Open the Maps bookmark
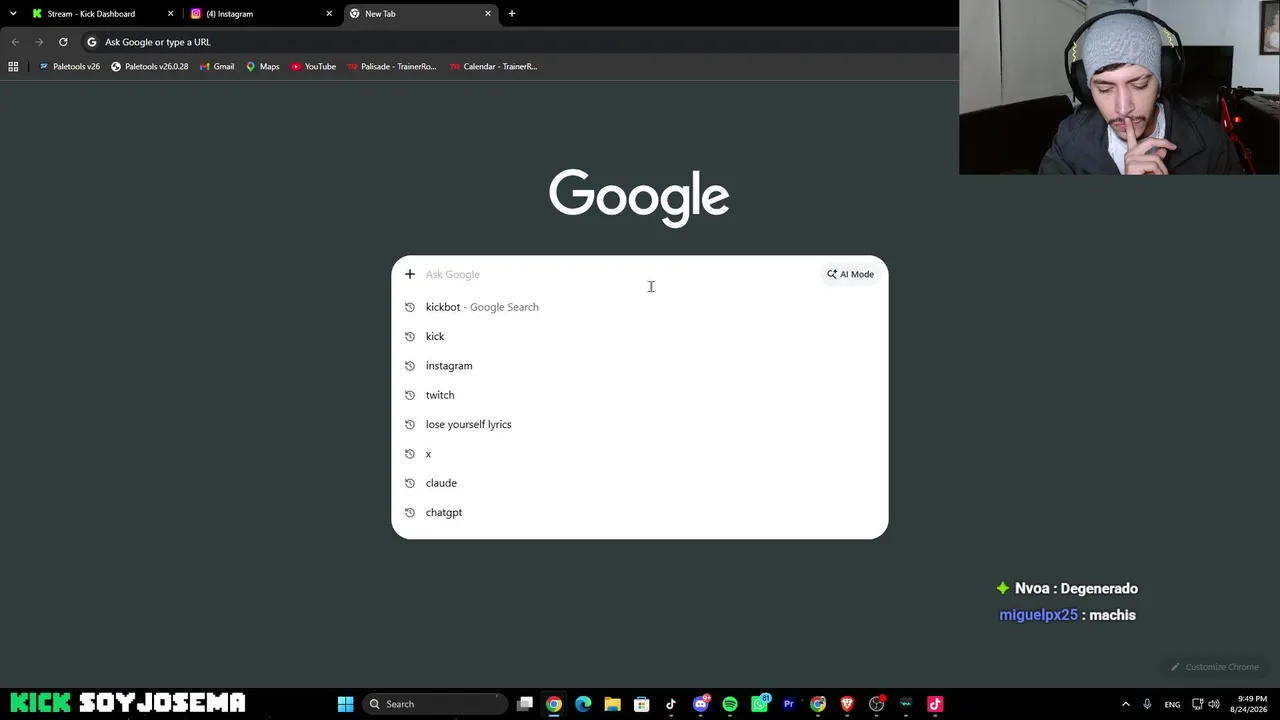 click(x=263, y=67)
